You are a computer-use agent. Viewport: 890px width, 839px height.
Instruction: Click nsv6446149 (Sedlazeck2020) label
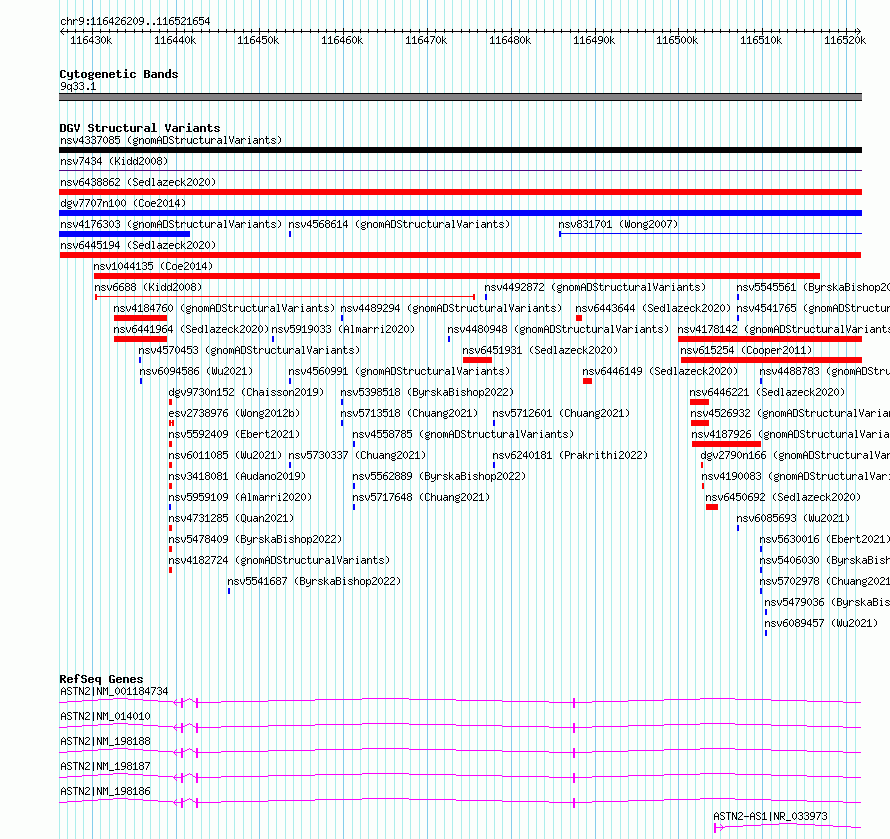click(x=660, y=371)
